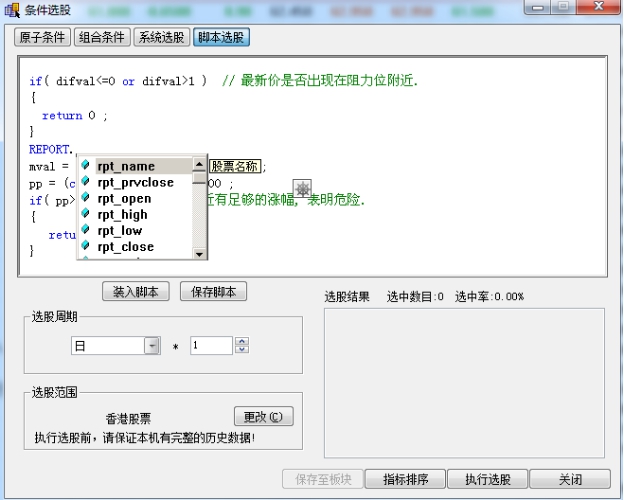Go to the 系统选股 tab
The width and height of the screenshot is (624, 500).
160,37
